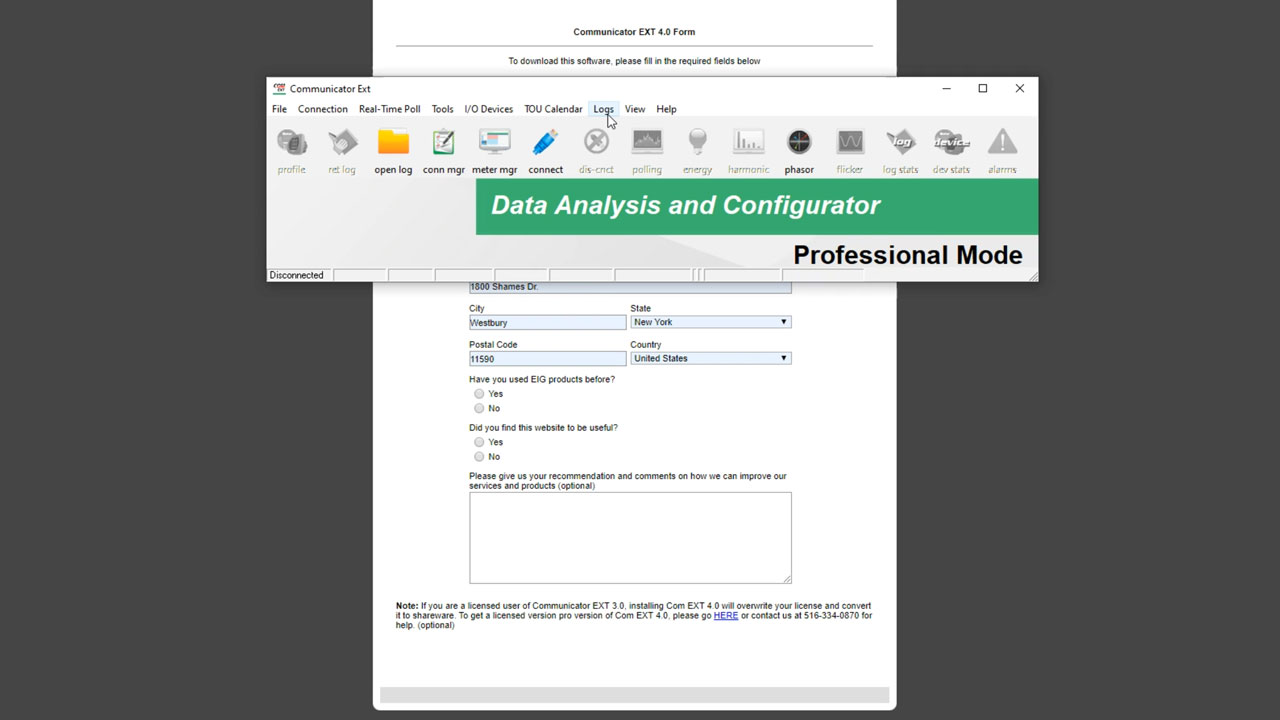Open the meter mgr tool
The height and width of the screenshot is (720, 1280).
pos(494,150)
